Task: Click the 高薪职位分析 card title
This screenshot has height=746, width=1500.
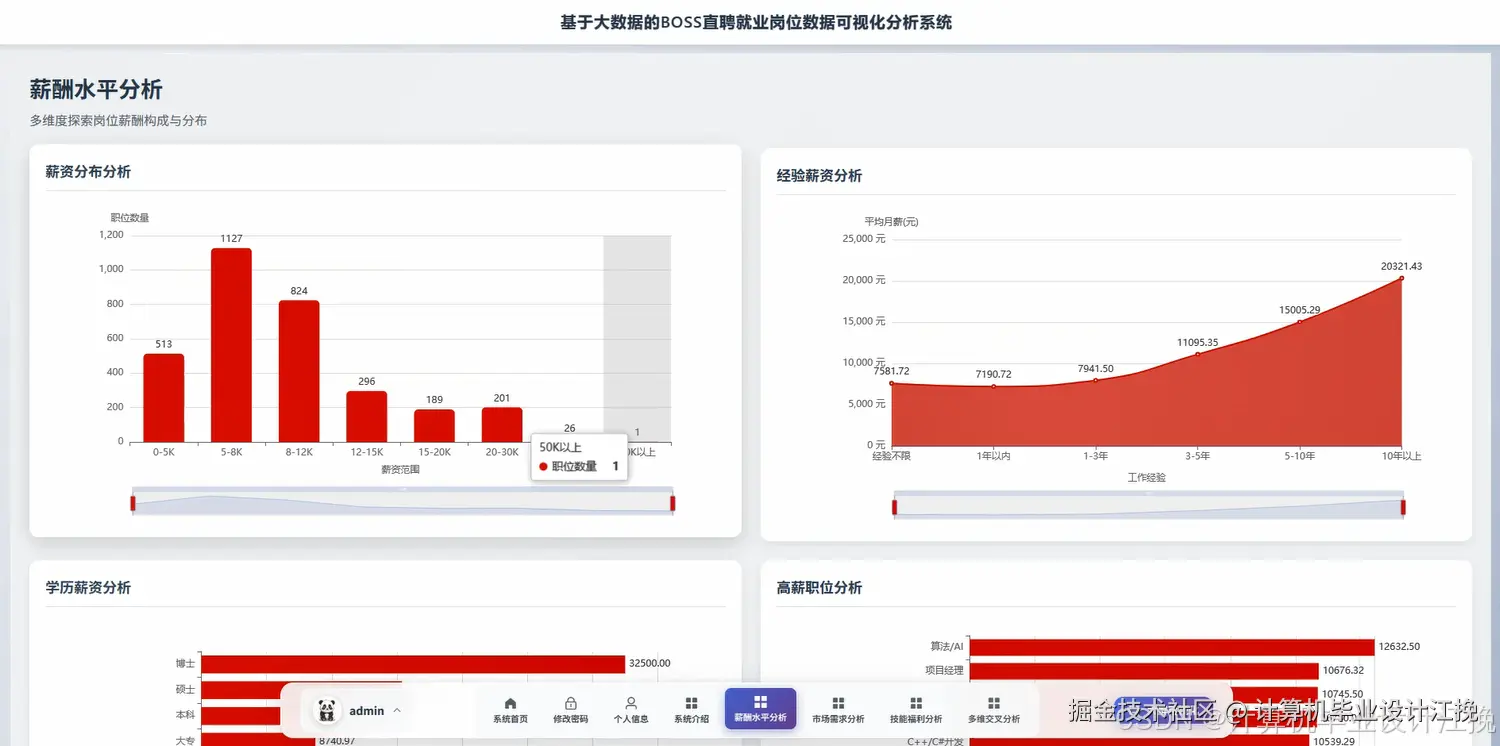Action: click(x=819, y=588)
